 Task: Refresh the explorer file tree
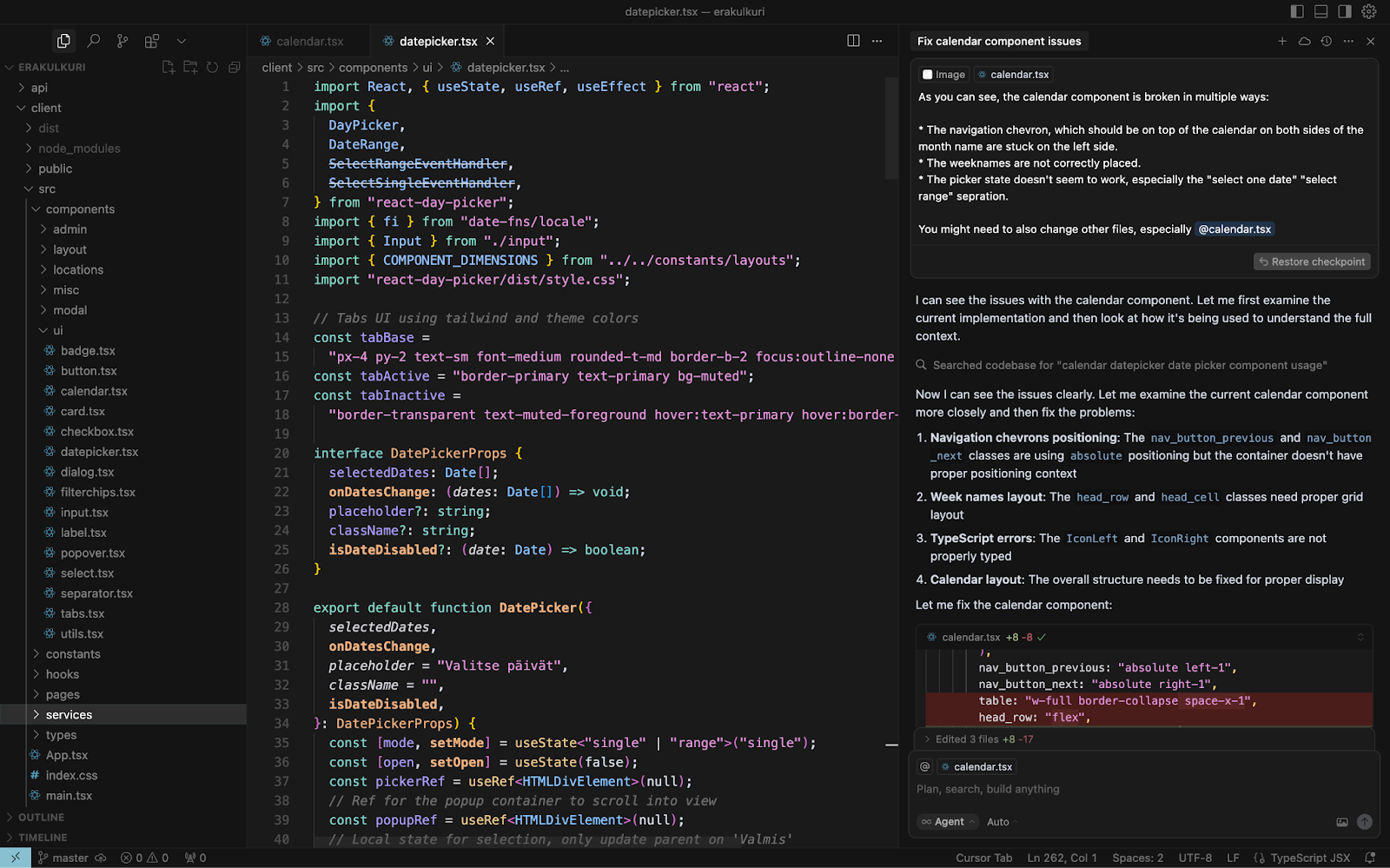[x=212, y=67]
